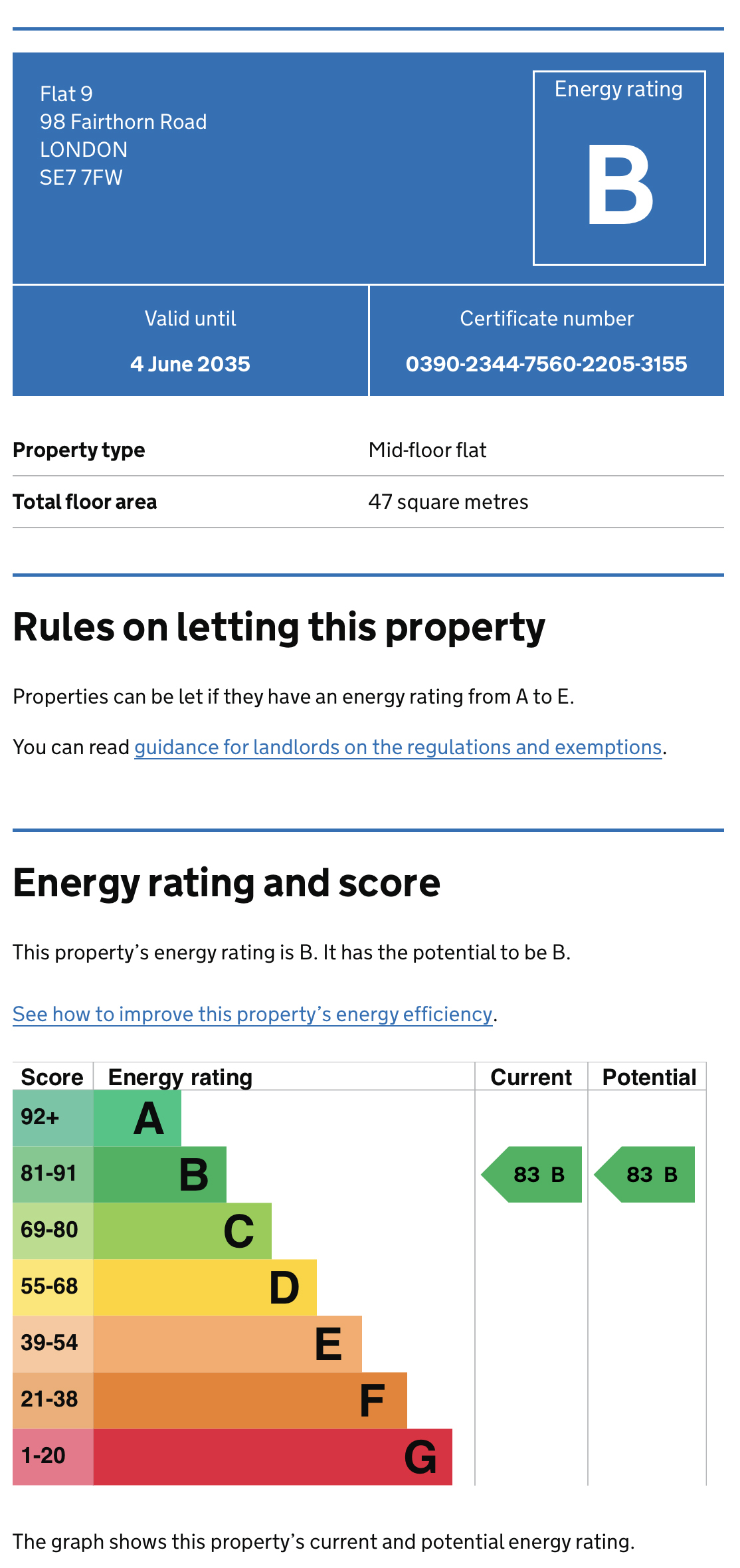740x1568 pixels.
Task: Click the Mid-floor flat property type value
Action: (427, 450)
